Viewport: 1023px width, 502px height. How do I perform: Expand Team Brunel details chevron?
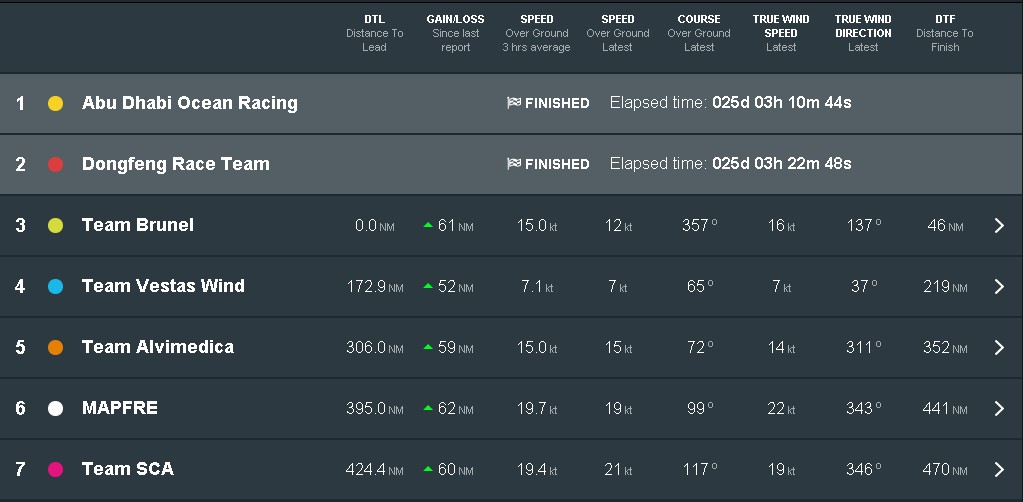click(999, 225)
